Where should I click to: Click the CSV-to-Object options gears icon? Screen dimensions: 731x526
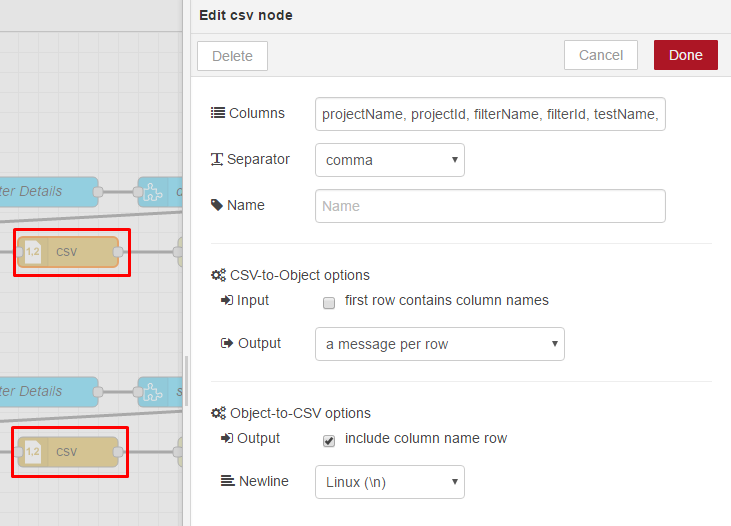point(218,275)
